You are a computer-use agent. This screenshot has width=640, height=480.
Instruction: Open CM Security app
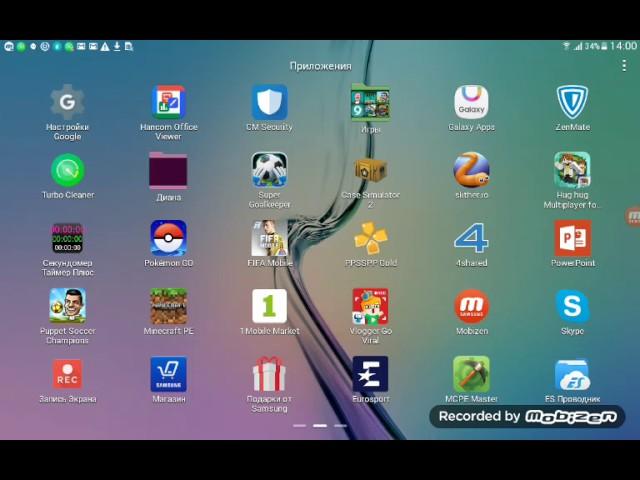click(269, 102)
